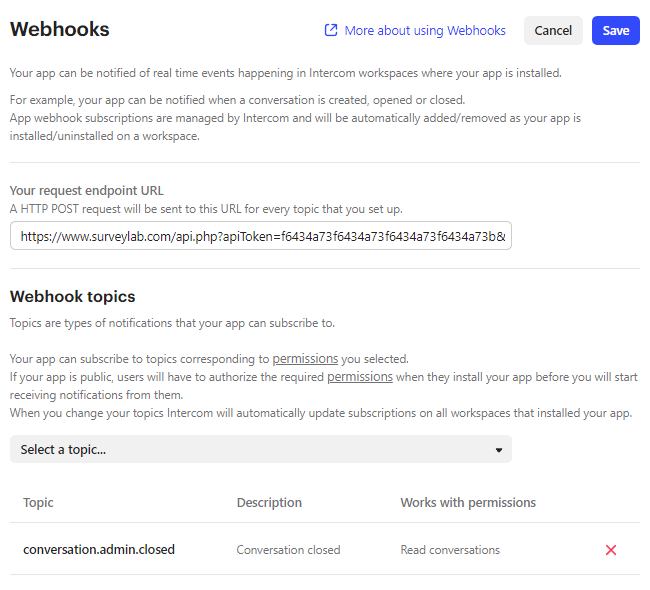The image size is (650, 590).
Task: Select the conversation.admin.closed topic name
Action: coord(99,549)
